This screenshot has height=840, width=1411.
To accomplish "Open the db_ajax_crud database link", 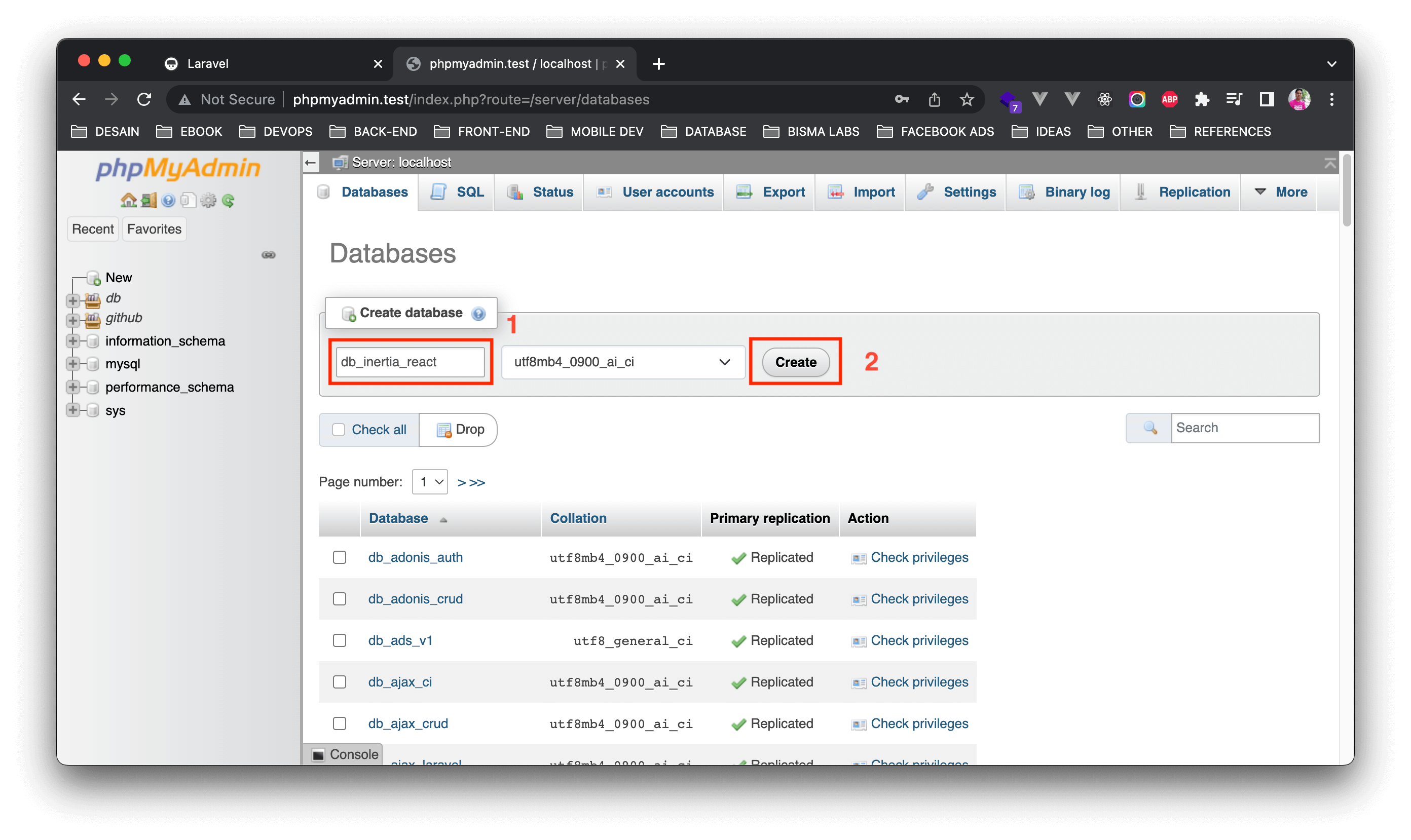I will coord(407,723).
